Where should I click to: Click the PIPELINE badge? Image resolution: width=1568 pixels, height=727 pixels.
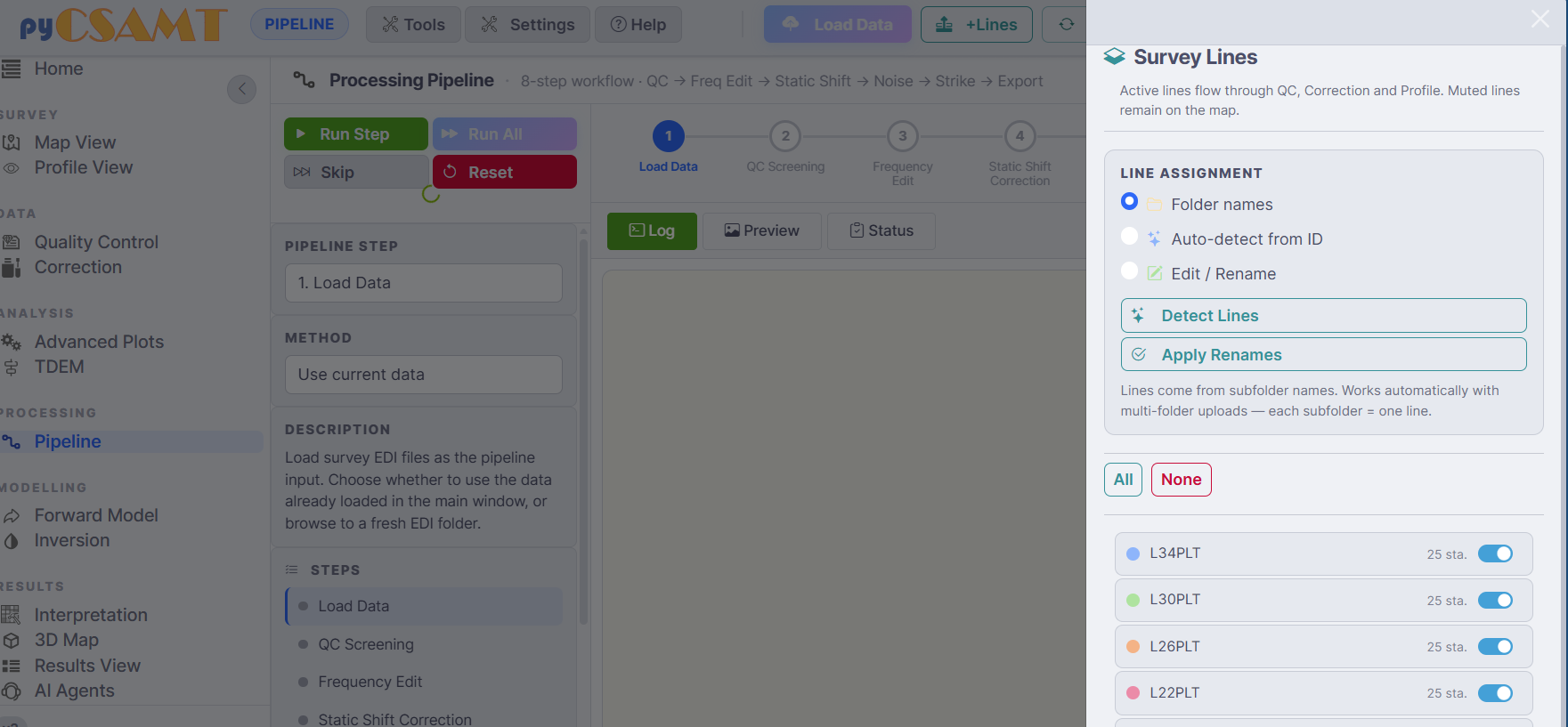click(x=299, y=24)
